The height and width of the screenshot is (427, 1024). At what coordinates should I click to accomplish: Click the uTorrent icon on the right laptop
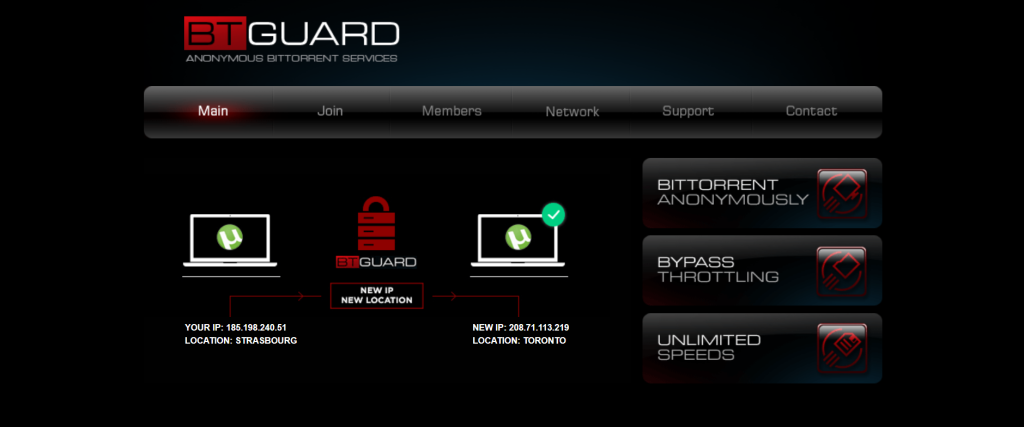519,237
